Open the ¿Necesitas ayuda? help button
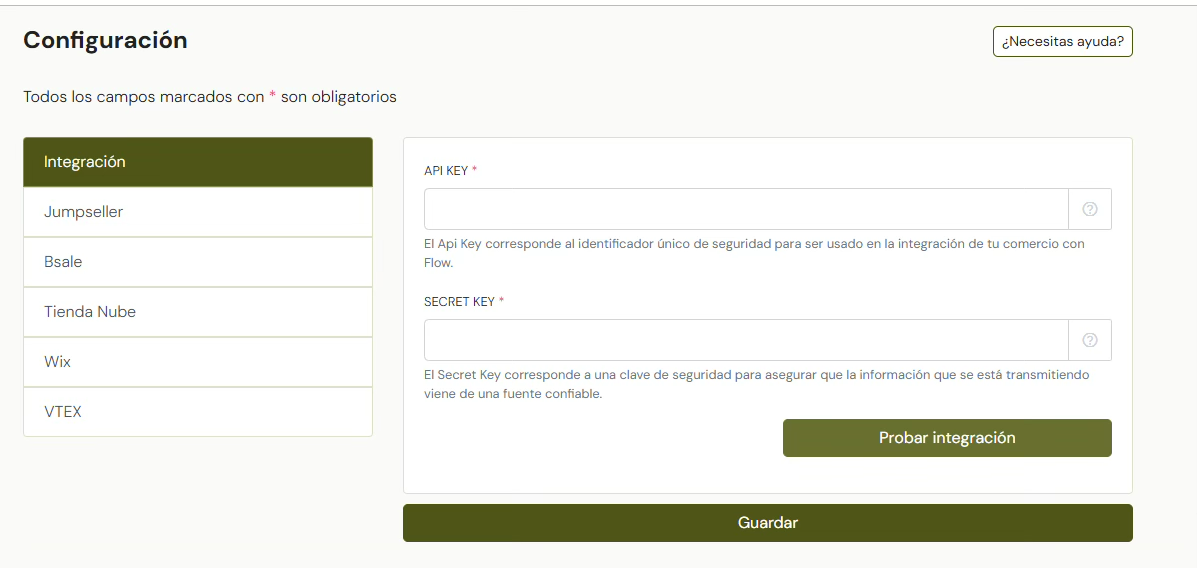The image size is (1197, 568). (1062, 42)
